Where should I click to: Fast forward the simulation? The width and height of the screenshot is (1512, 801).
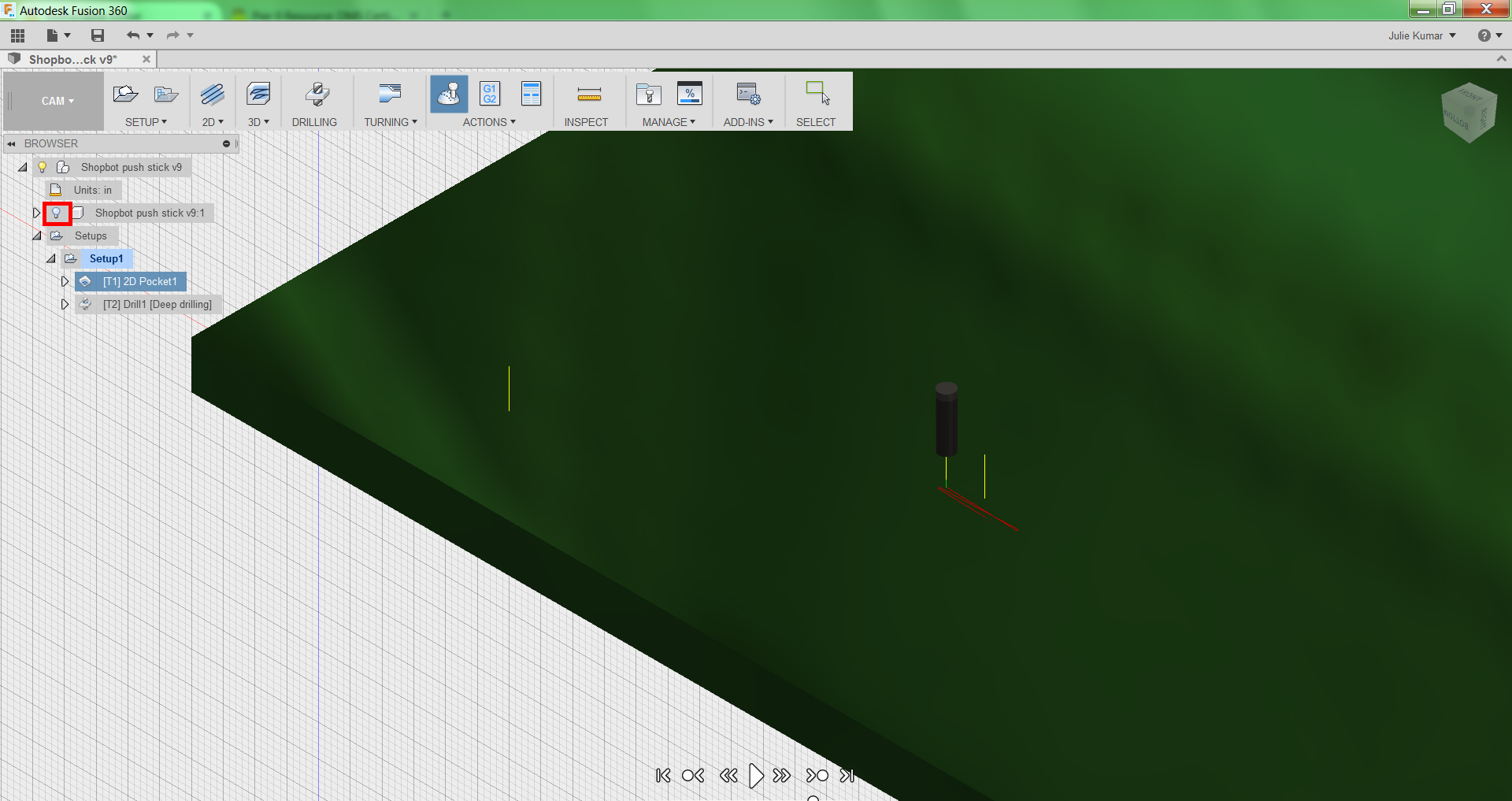pos(782,776)
